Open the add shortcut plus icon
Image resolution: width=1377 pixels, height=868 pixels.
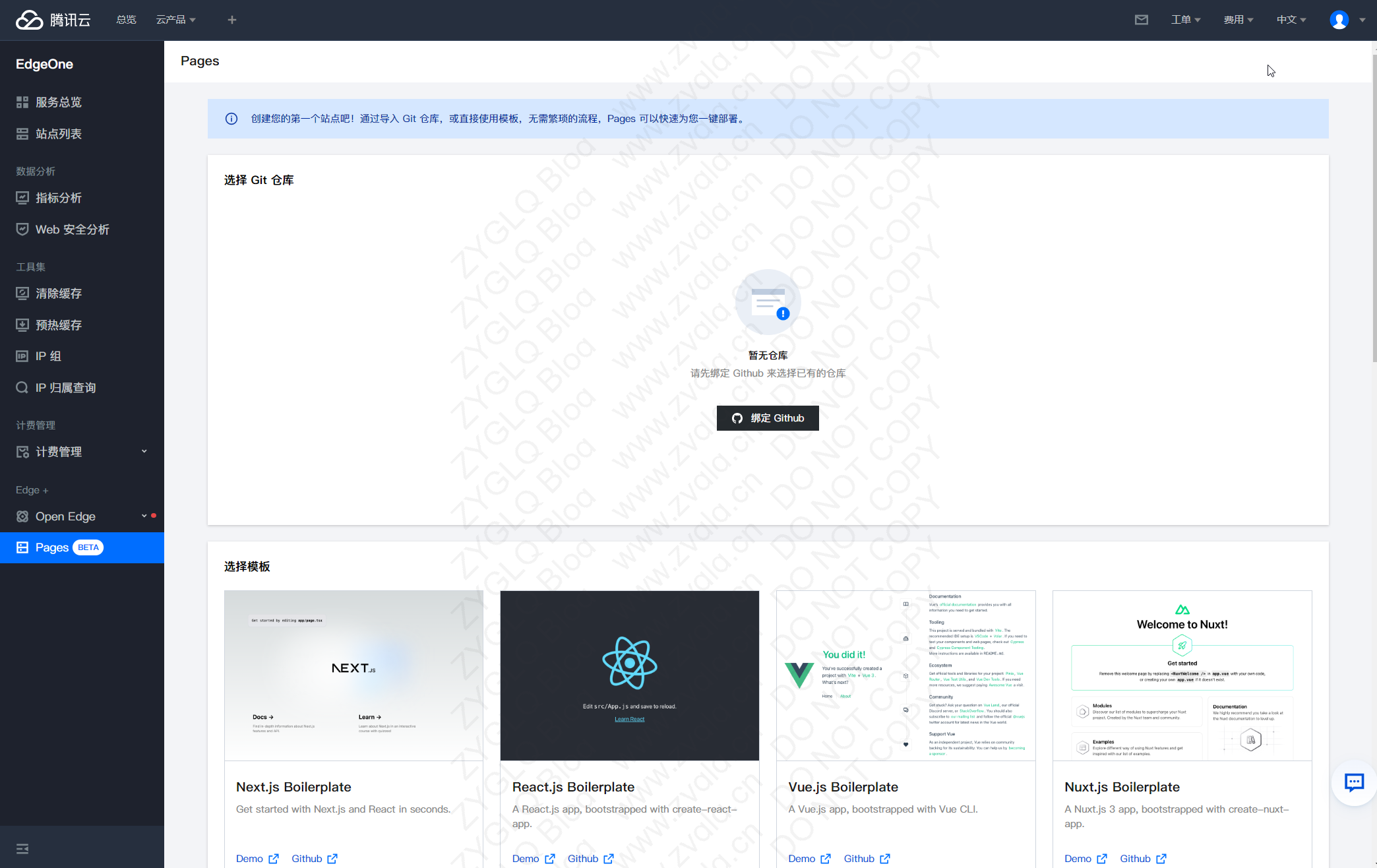click(231, 20)
